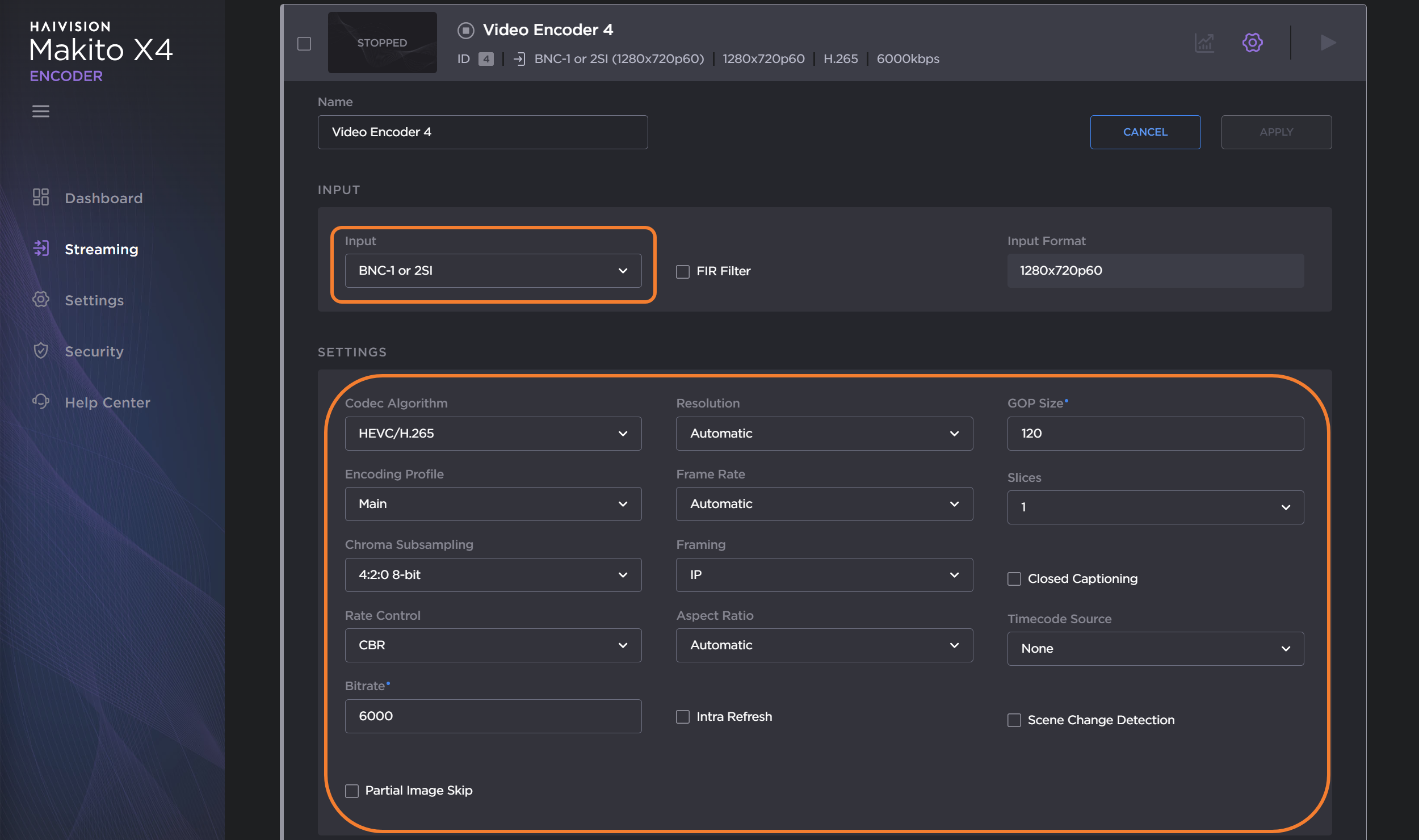Collapse the sidebar with the hamburger icon
Screen dimensions: 1419x840
(40, 111)
